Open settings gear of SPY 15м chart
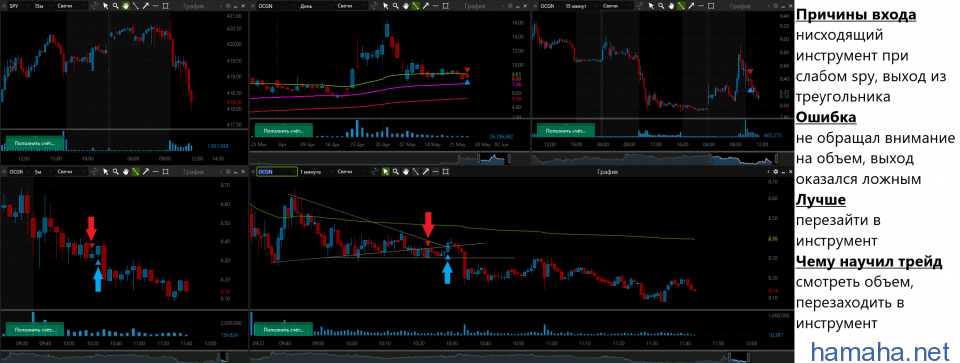This screenshot has width=960, height=363. (228, 6)
